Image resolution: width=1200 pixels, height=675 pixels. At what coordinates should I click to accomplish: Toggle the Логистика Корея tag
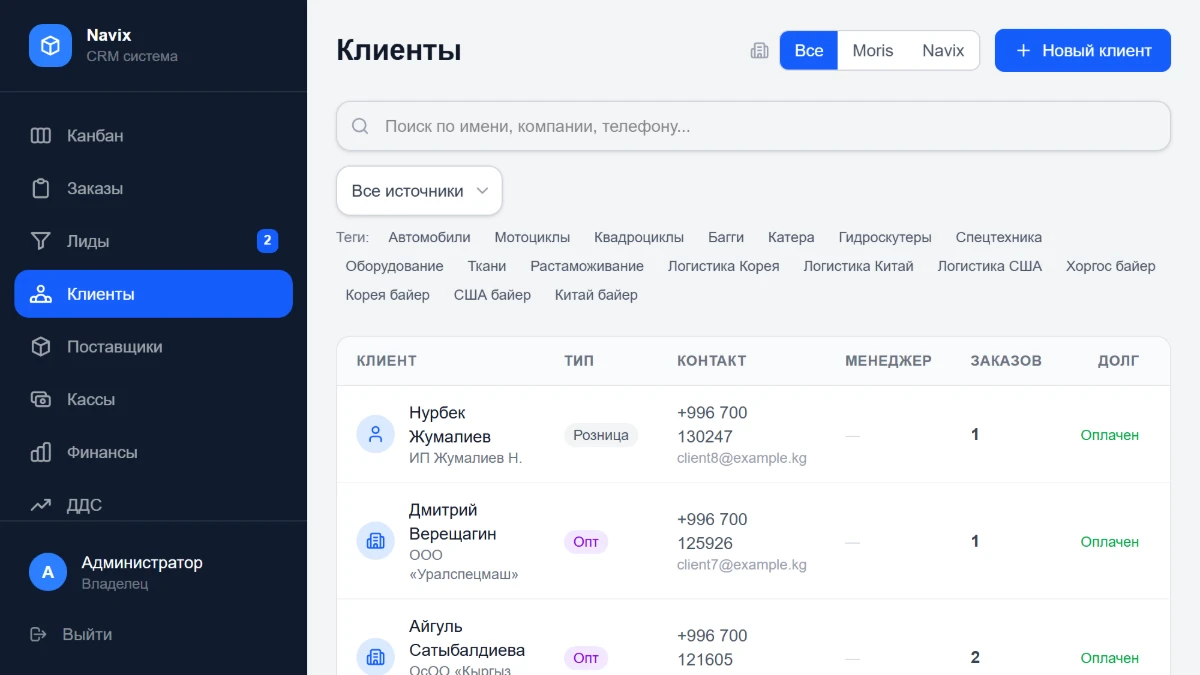(x=724, y=266)
